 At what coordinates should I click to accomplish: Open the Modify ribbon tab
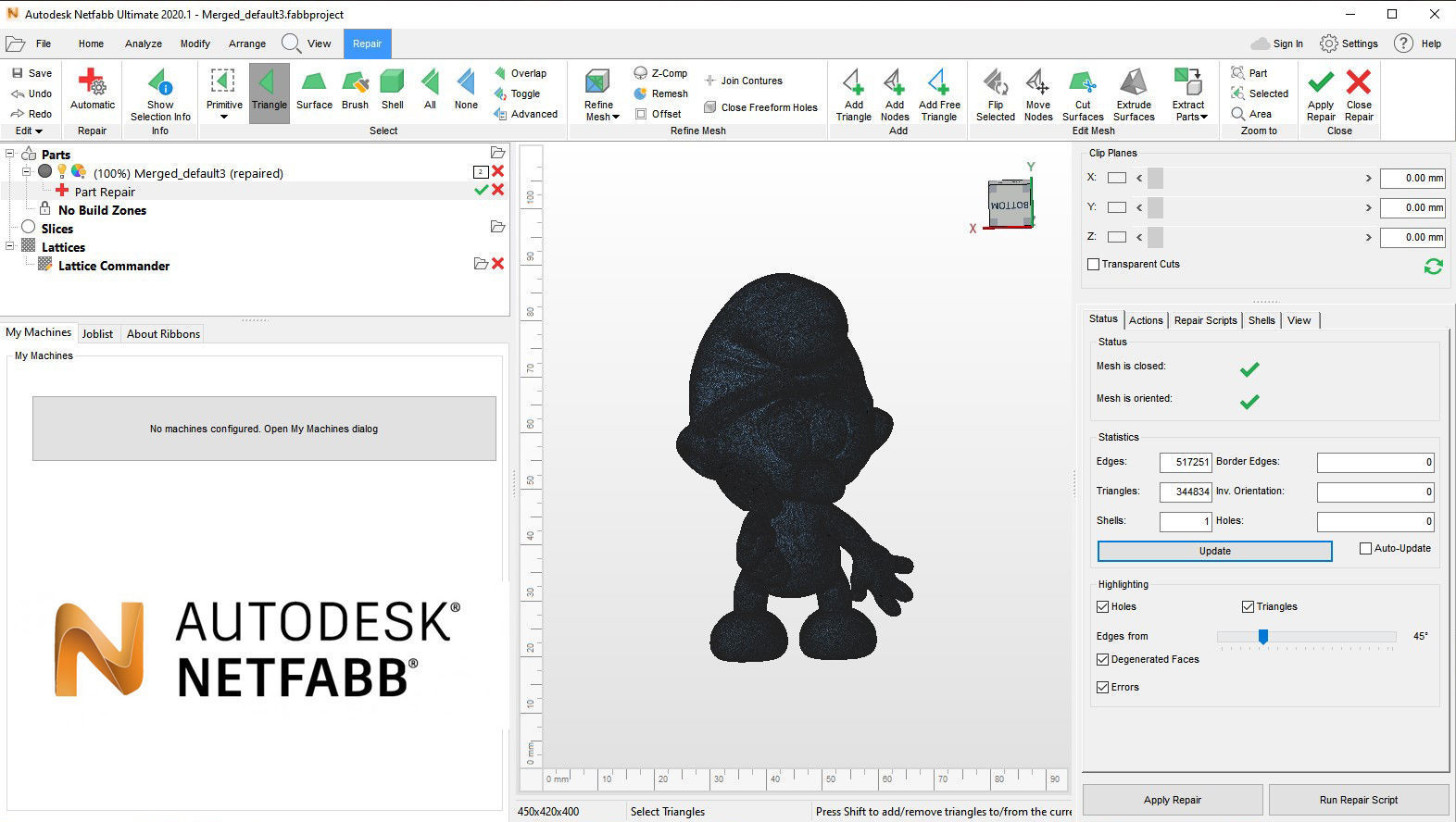[195, 44]
